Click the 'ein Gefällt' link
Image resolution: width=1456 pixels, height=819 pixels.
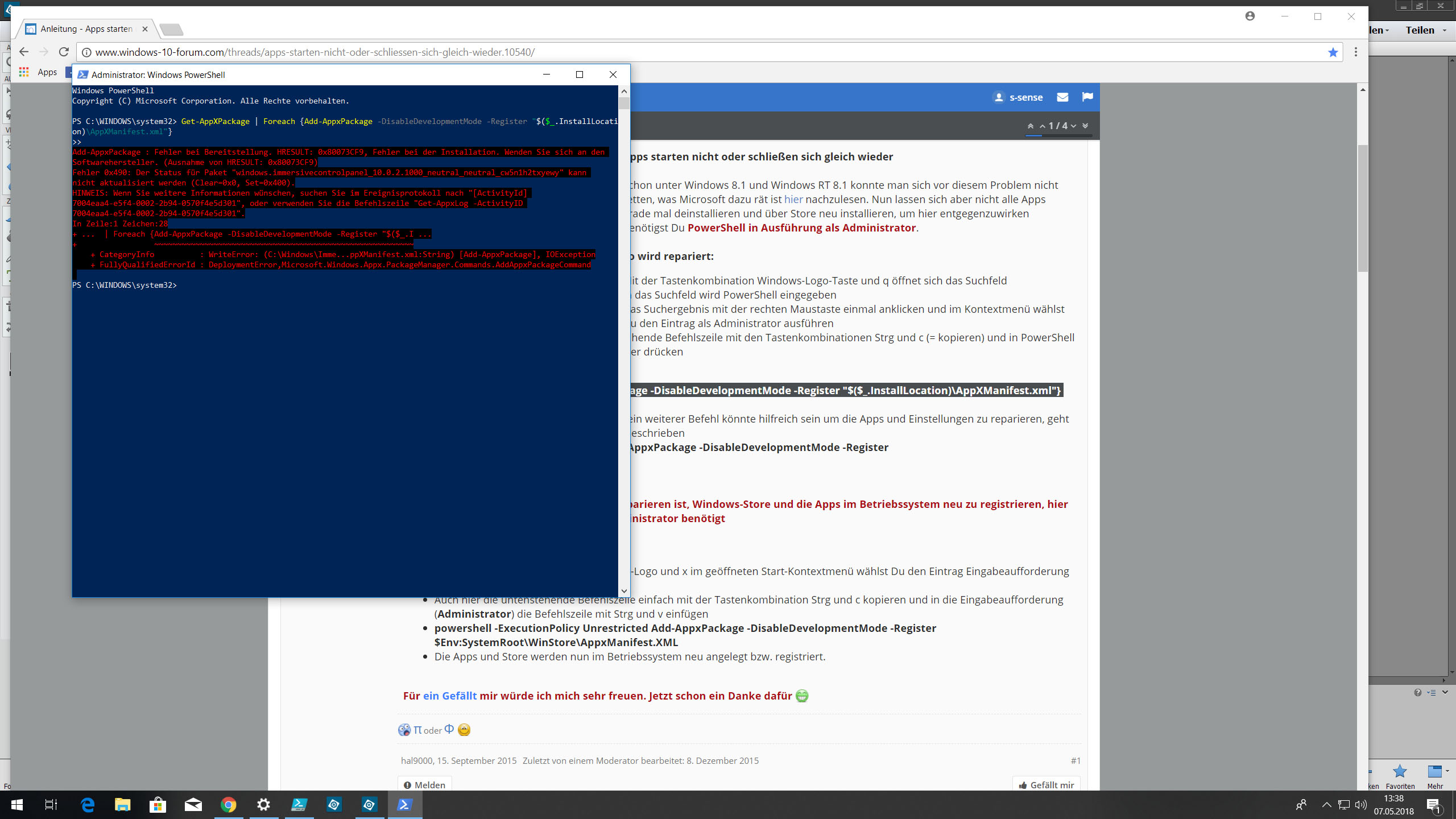pos(450,696)
